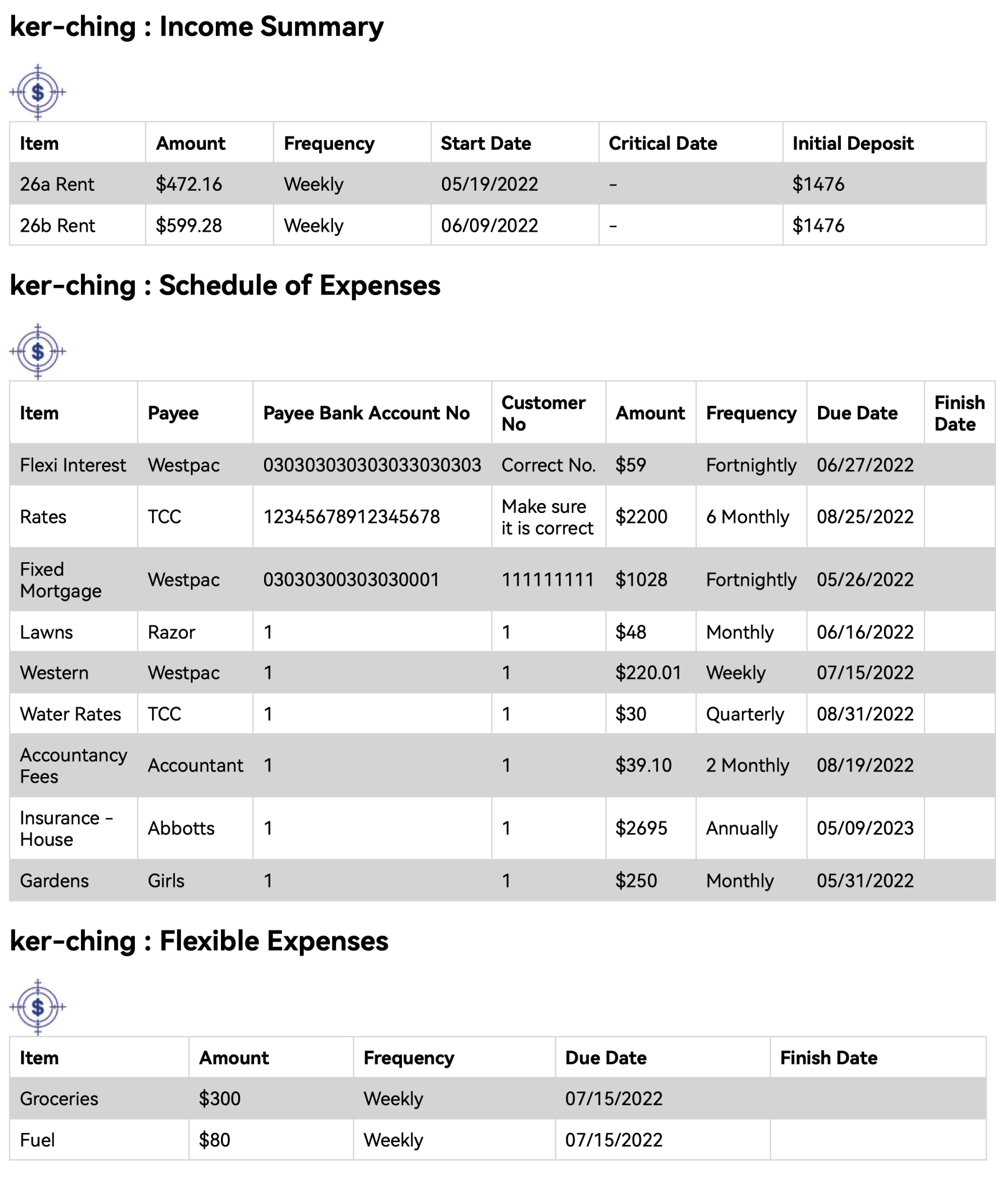996x1204 pixels.
Task: Click the dollar target icon above Schedule of Expenses table
Action: (38, 352)
